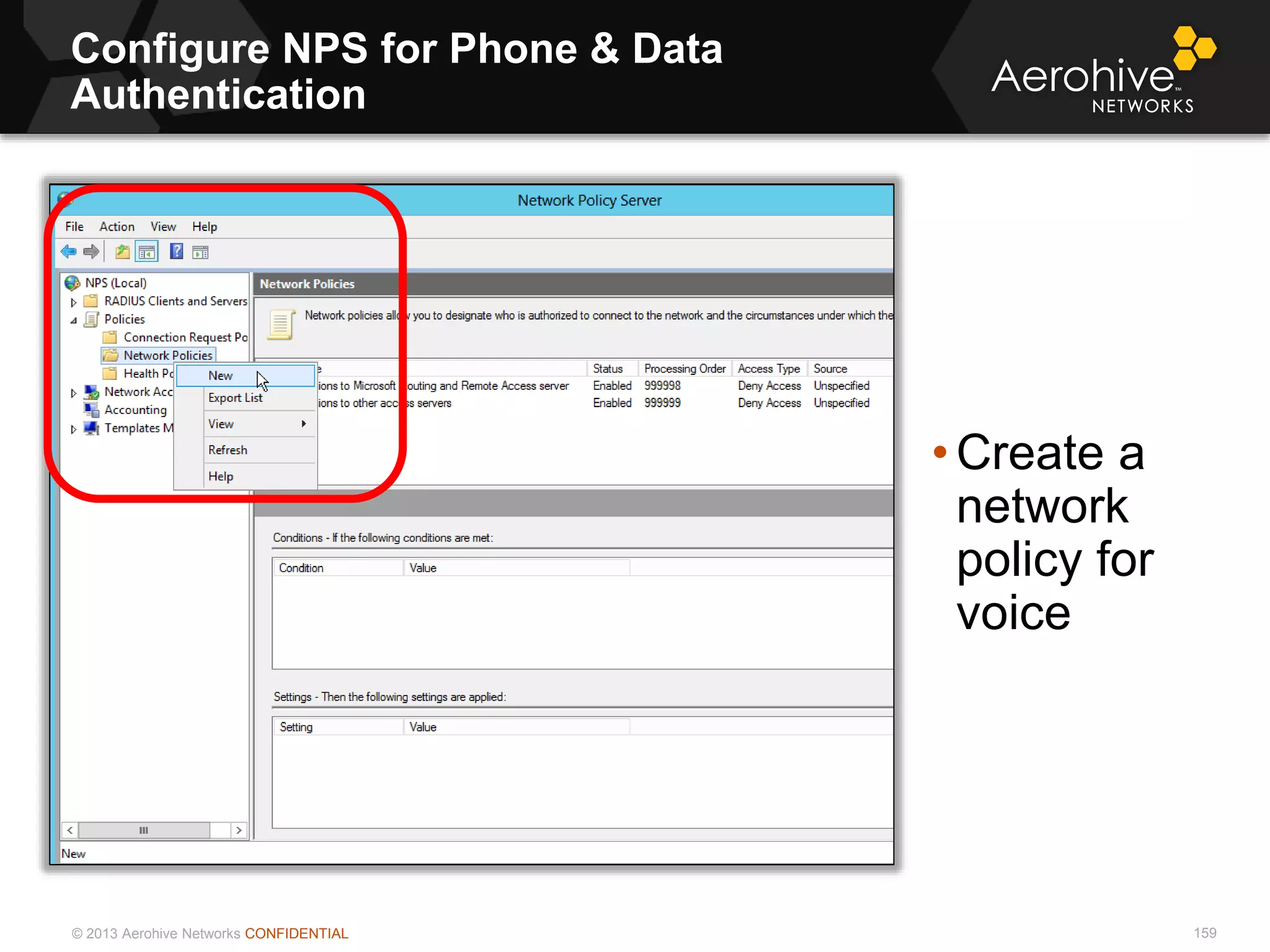This screenshot has height=952, width=1270.
Task: Sort by the Access Type column header
Action: [770, 369]
